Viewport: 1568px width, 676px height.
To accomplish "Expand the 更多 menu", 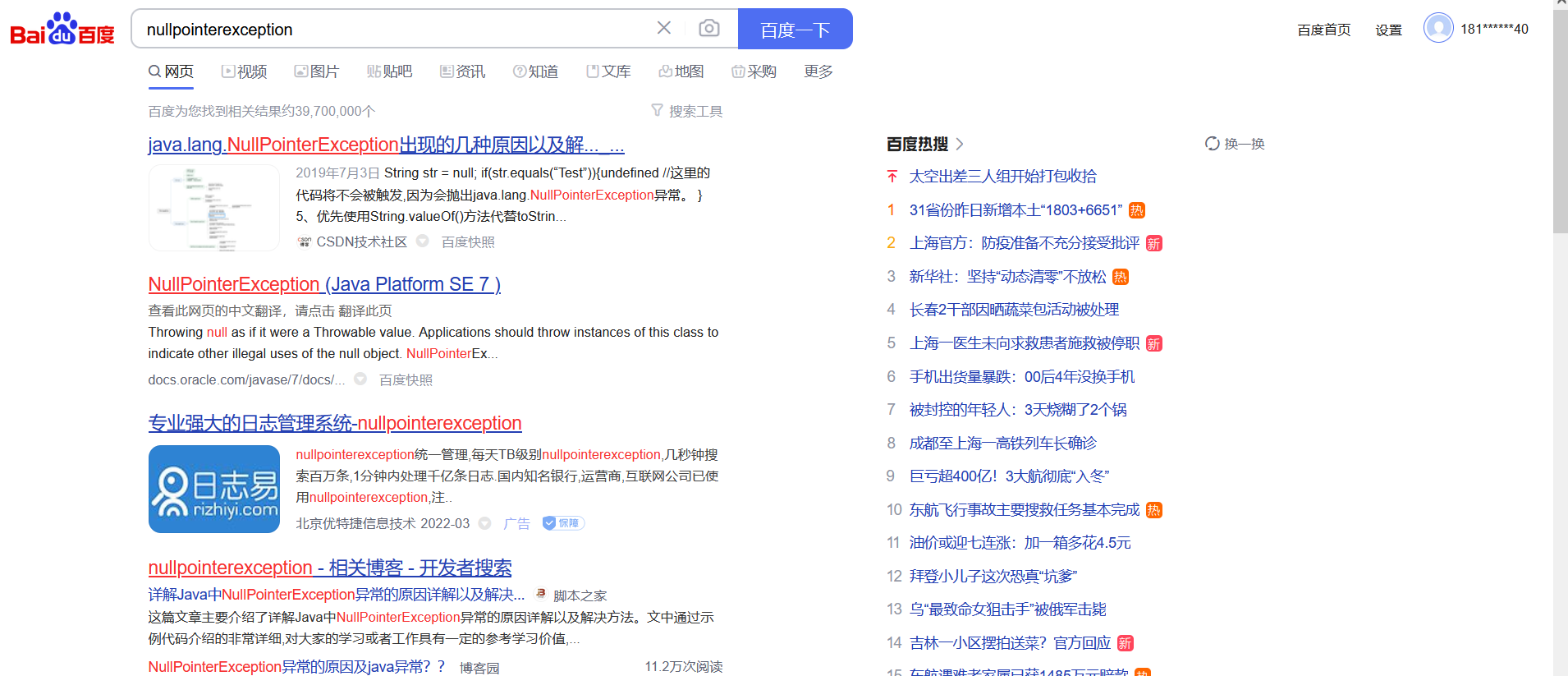I will [818, 71].
